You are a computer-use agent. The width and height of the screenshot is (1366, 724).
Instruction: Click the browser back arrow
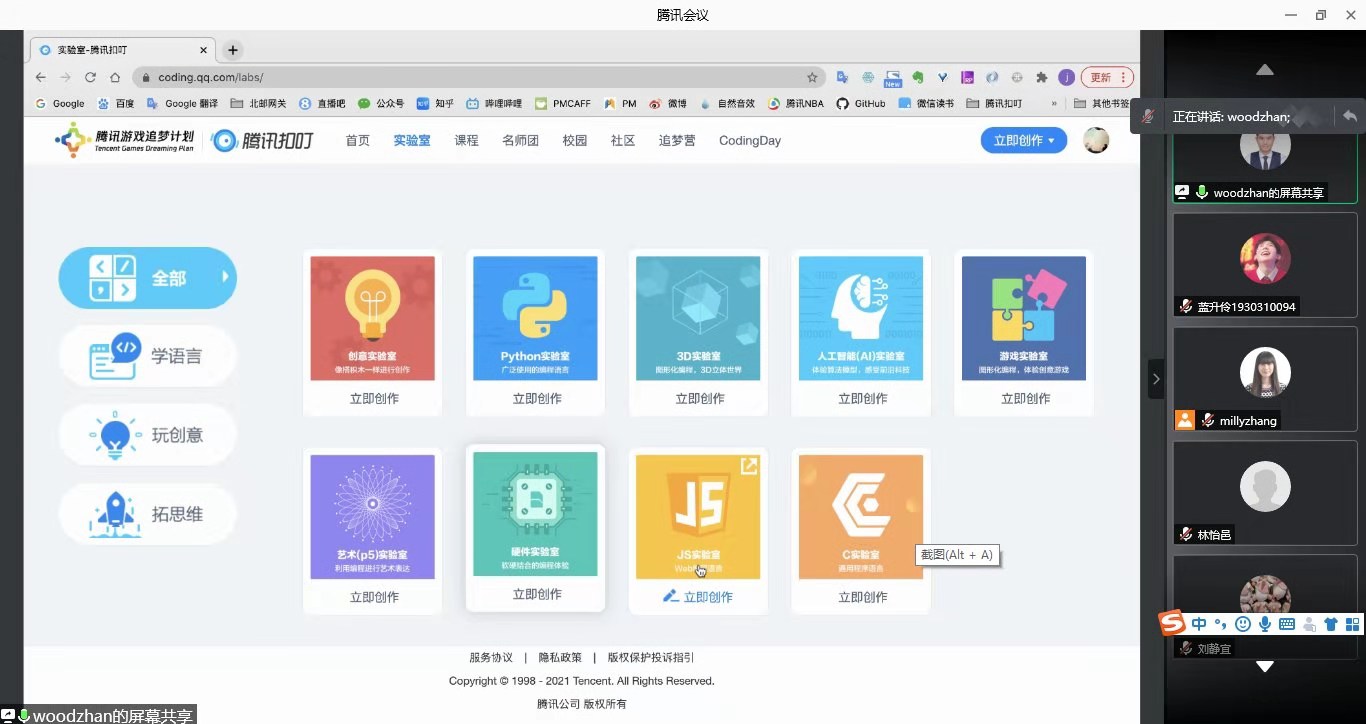tap(41, 77)
